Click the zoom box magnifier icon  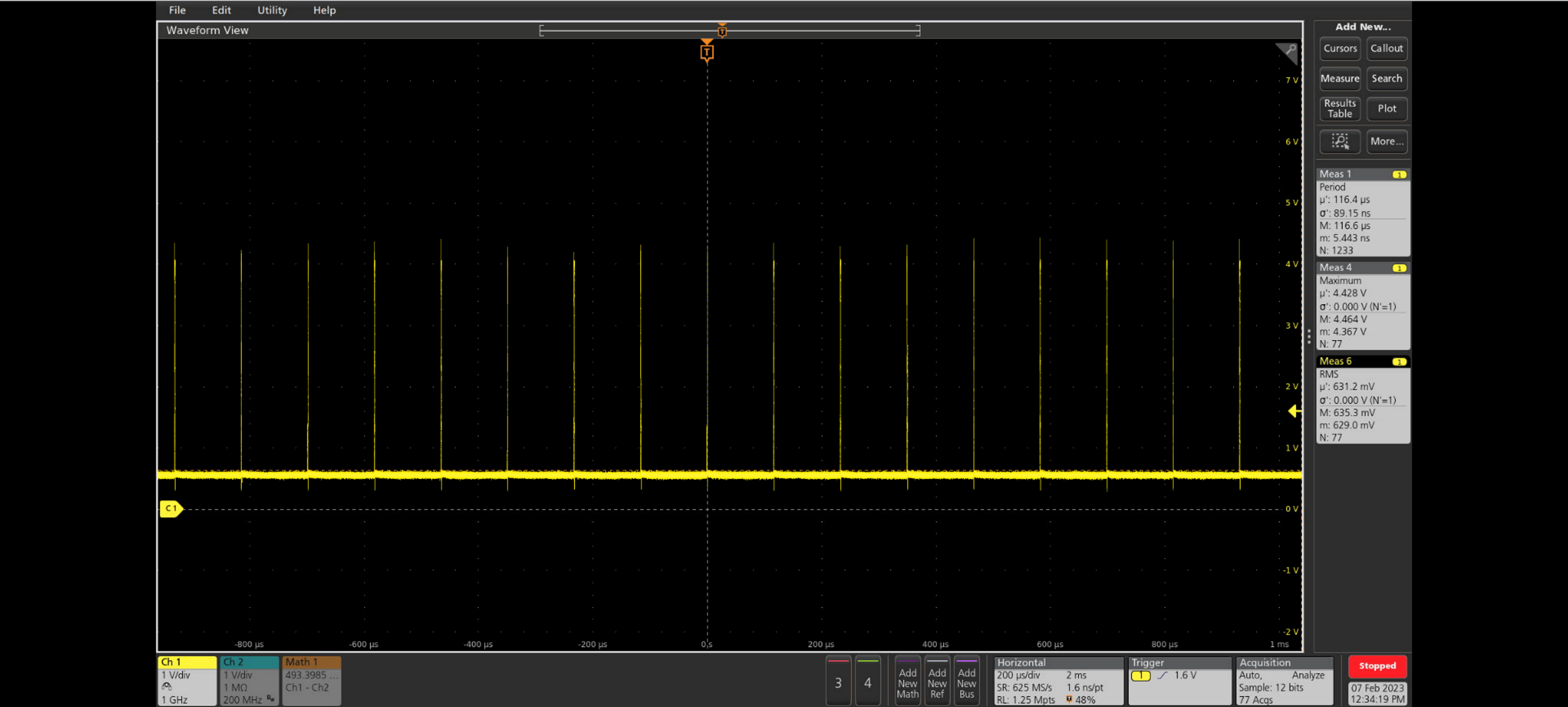pyautogui.click(x=1340, y=141)
